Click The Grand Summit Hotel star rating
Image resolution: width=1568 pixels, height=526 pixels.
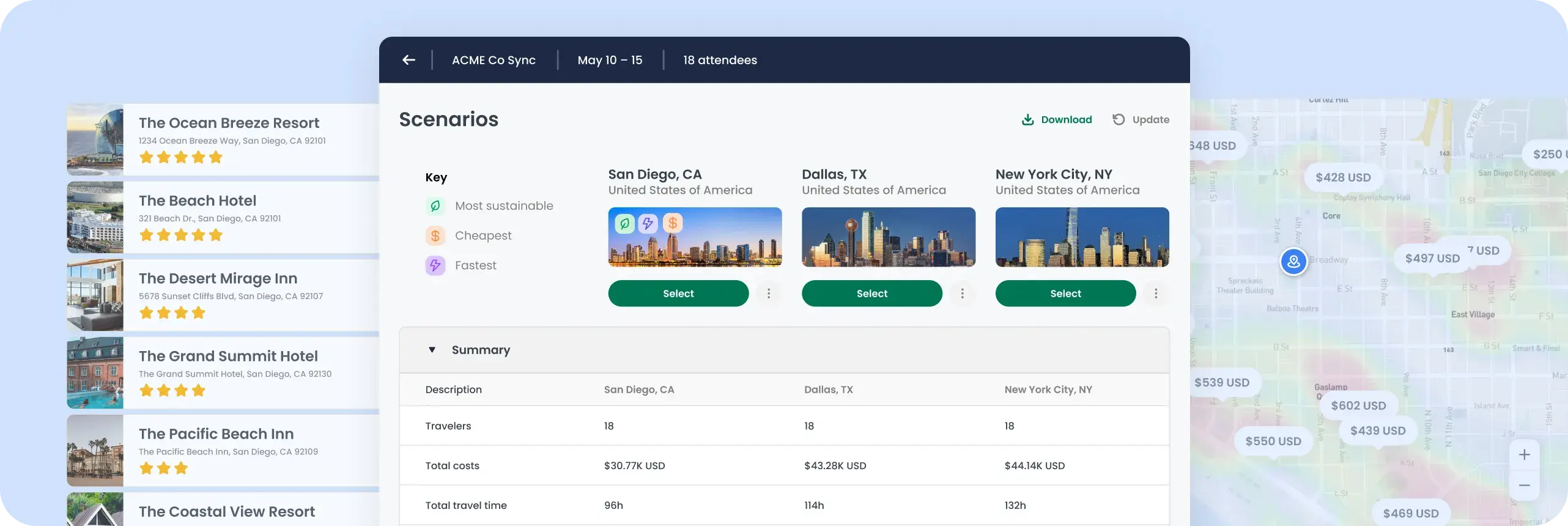point(172,391)
